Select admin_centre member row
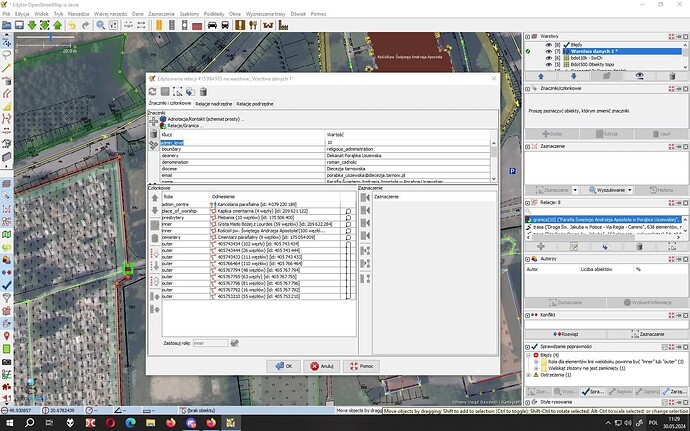Screen dimensions: 690x431 coord(257,205)
